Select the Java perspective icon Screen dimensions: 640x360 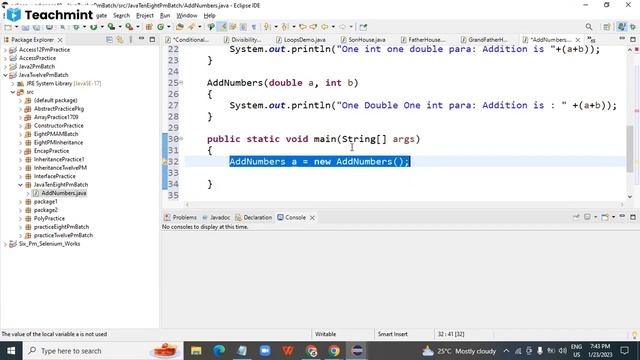click(621, 27)
